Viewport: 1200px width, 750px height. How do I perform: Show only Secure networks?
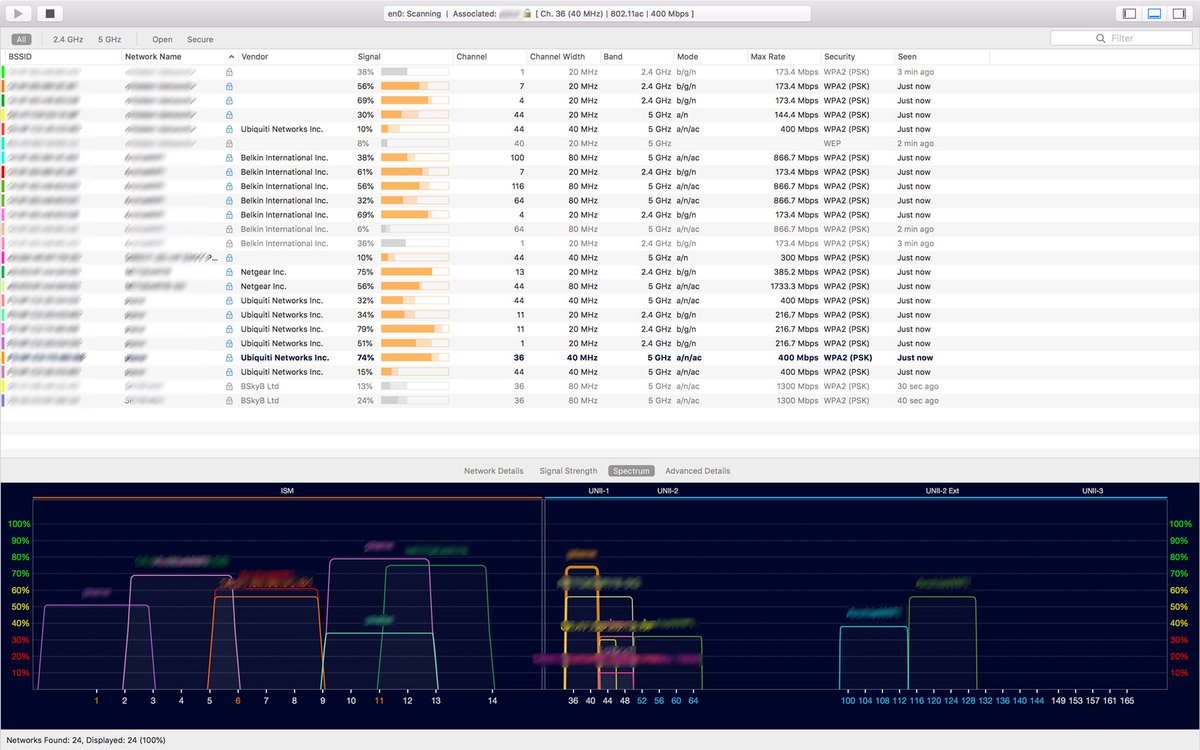(200, 39)
